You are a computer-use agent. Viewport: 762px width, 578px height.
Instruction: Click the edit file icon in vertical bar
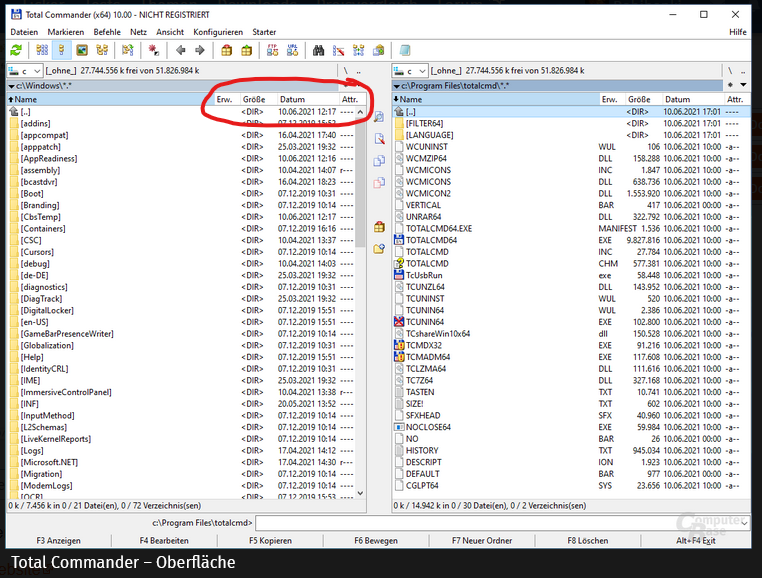[379, 139]
